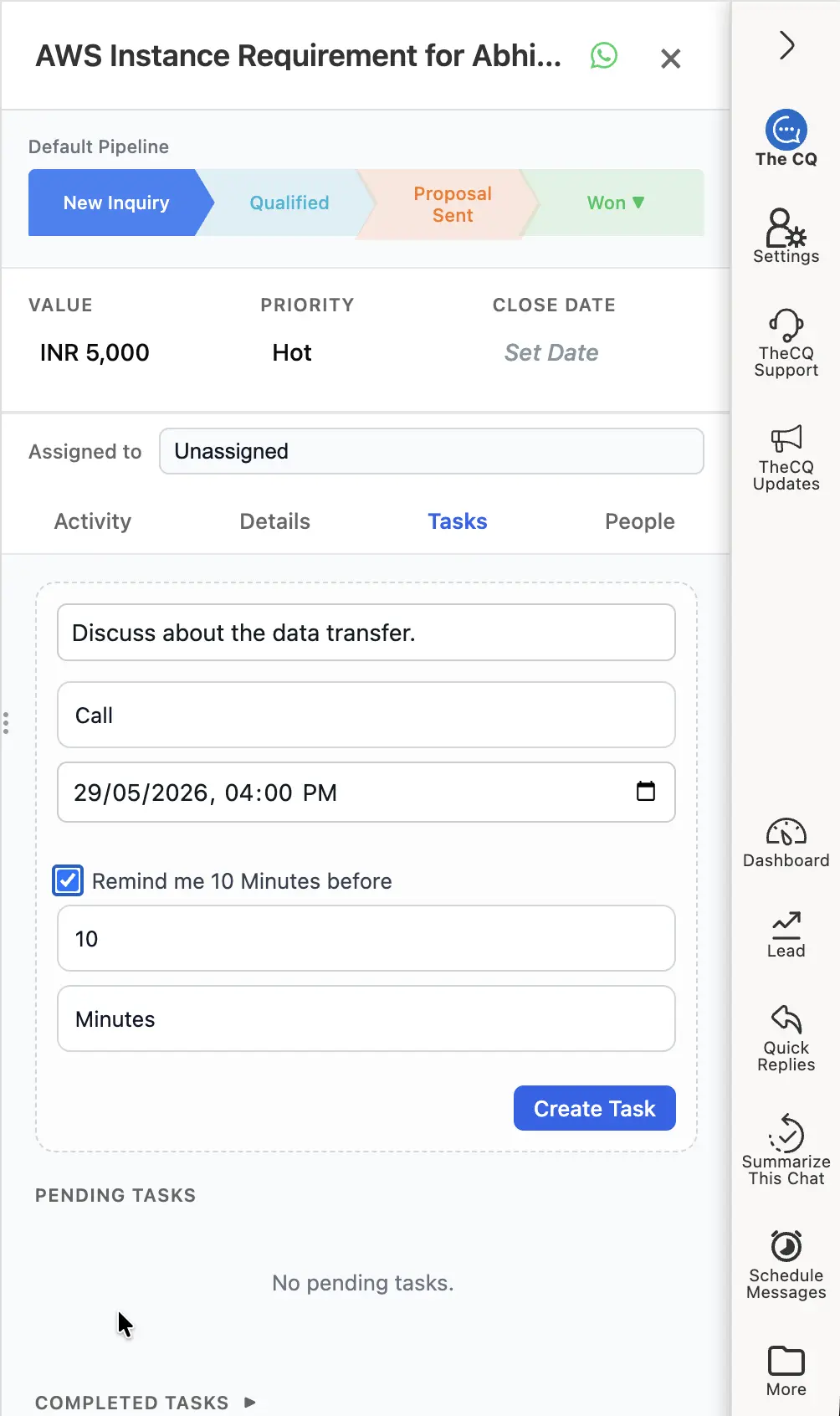This screenshot has height=1416, width=840.
Task: Uncheck Remind me 10 Minutes before
Action: (68, 880)
